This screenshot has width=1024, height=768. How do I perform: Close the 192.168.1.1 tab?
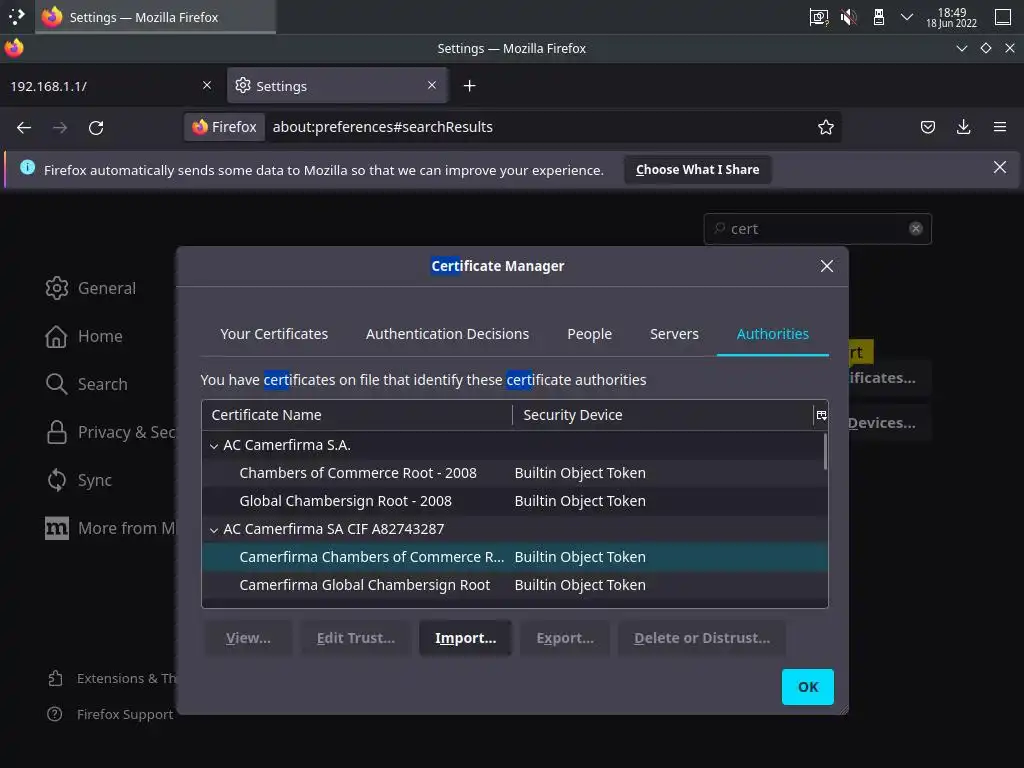(x=207, y=86)
